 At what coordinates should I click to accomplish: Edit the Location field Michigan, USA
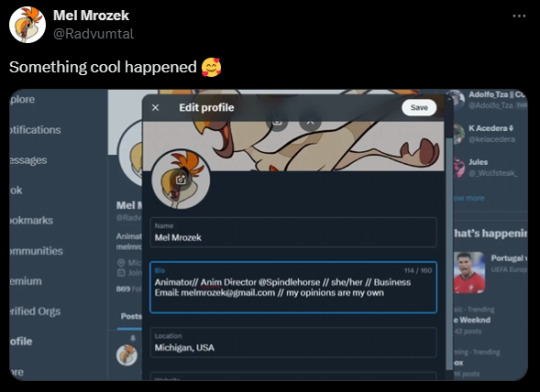tap(293, 342)
